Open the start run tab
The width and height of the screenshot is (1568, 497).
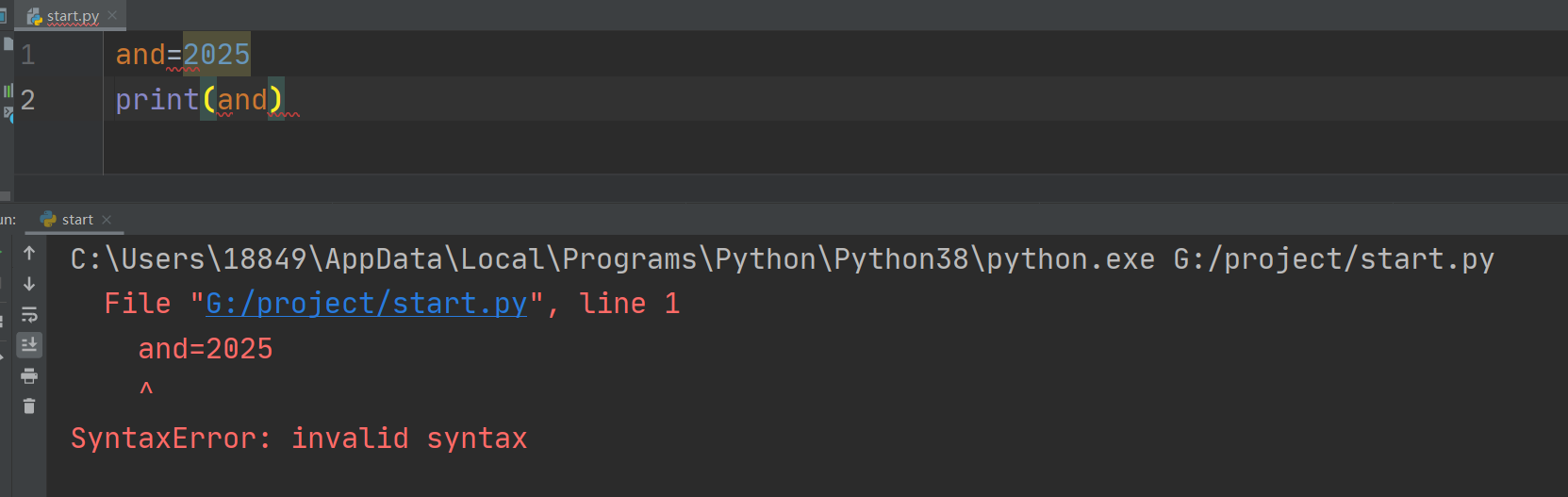(76, 220)
